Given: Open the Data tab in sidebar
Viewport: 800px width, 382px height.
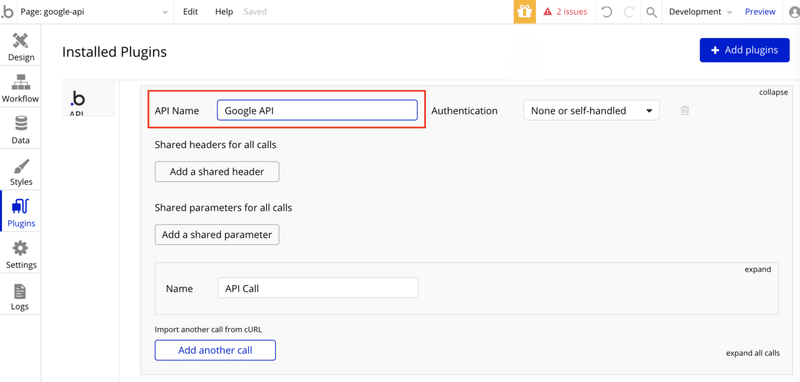Looking at the screenshot, I should [21, 129].
